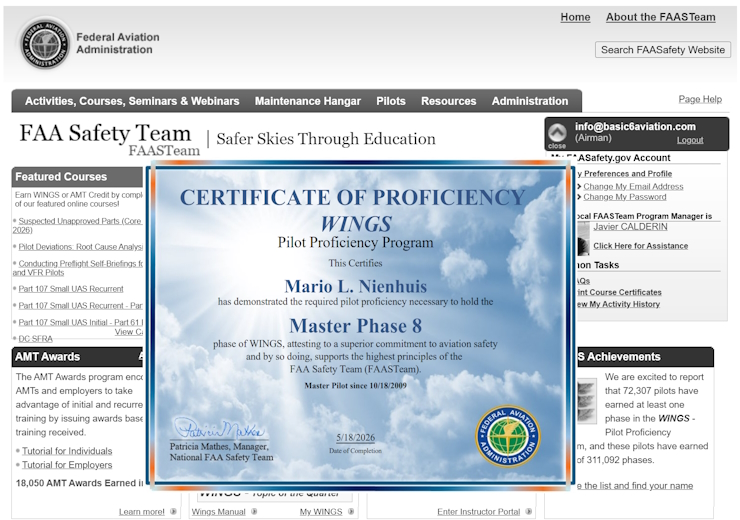Click Learn more in AMT Awards
The height and width of the screenshot is (520, 740).
(x=142, y=512)
